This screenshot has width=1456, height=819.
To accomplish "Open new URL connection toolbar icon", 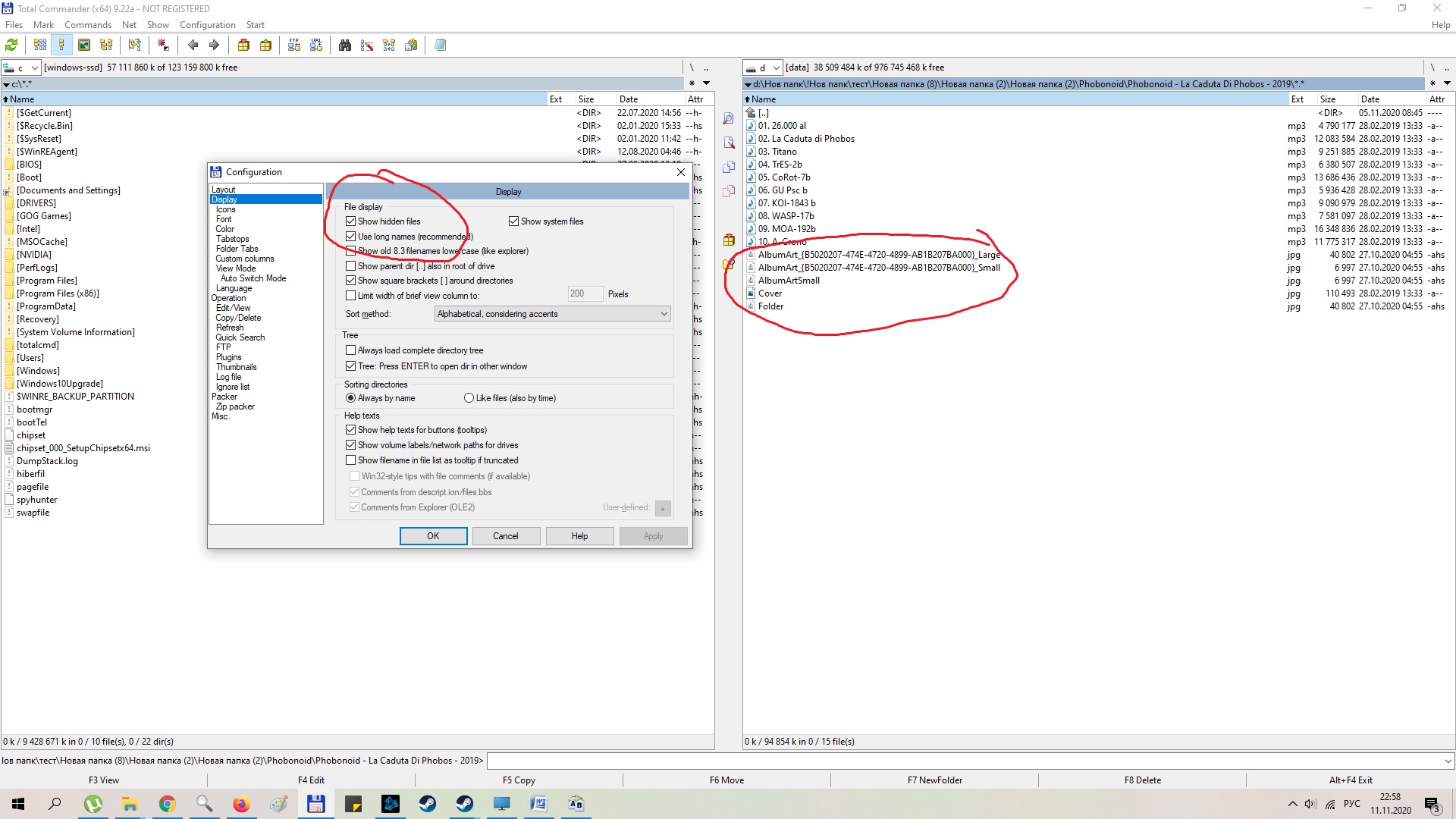I will [316, 45].
